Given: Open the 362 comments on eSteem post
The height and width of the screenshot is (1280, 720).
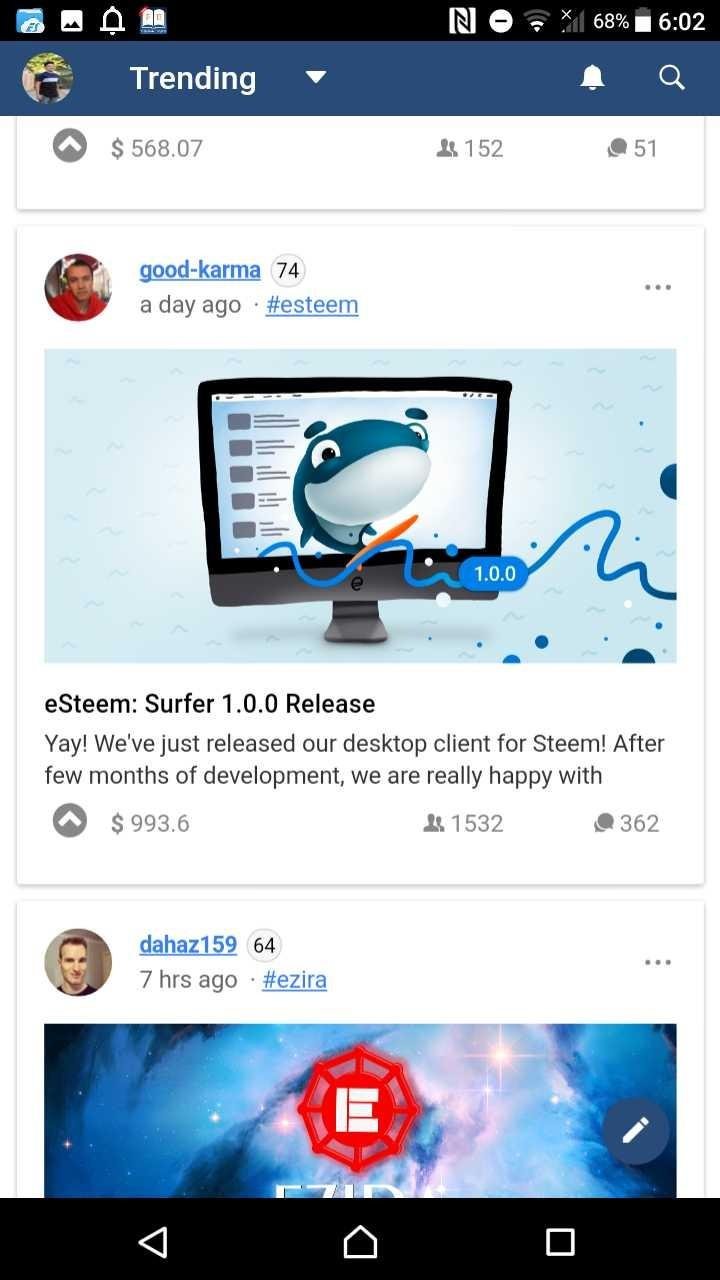Looking at the screenshot, I should coord(626,823).
